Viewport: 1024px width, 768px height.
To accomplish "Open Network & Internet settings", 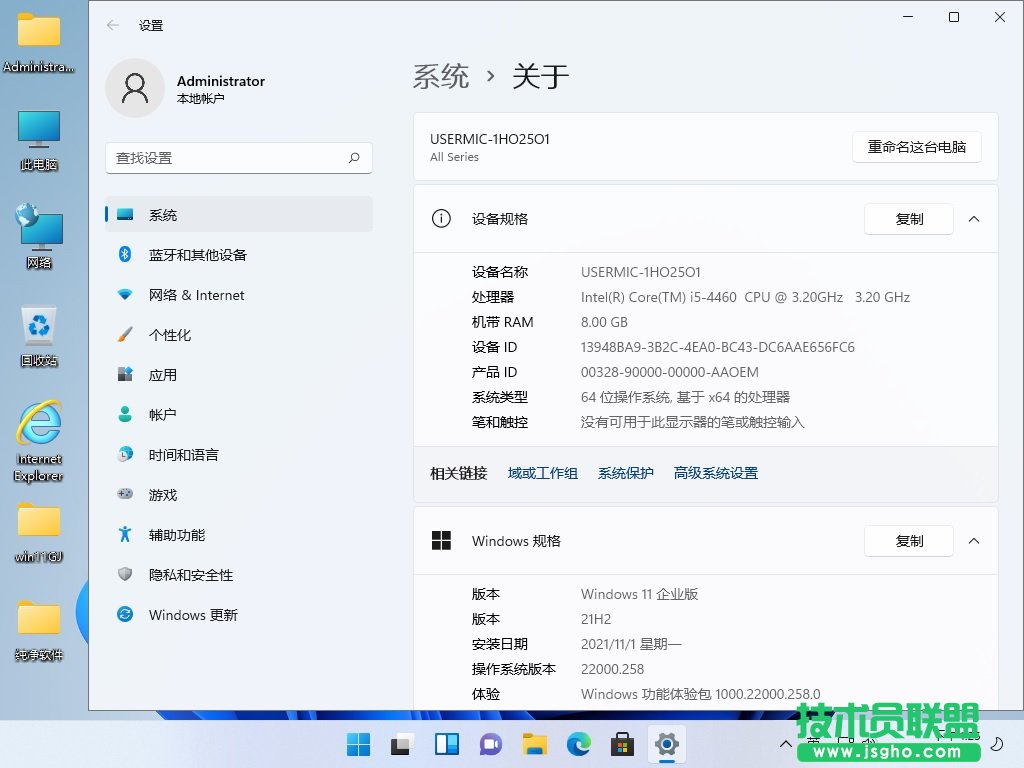I will 196,295.
